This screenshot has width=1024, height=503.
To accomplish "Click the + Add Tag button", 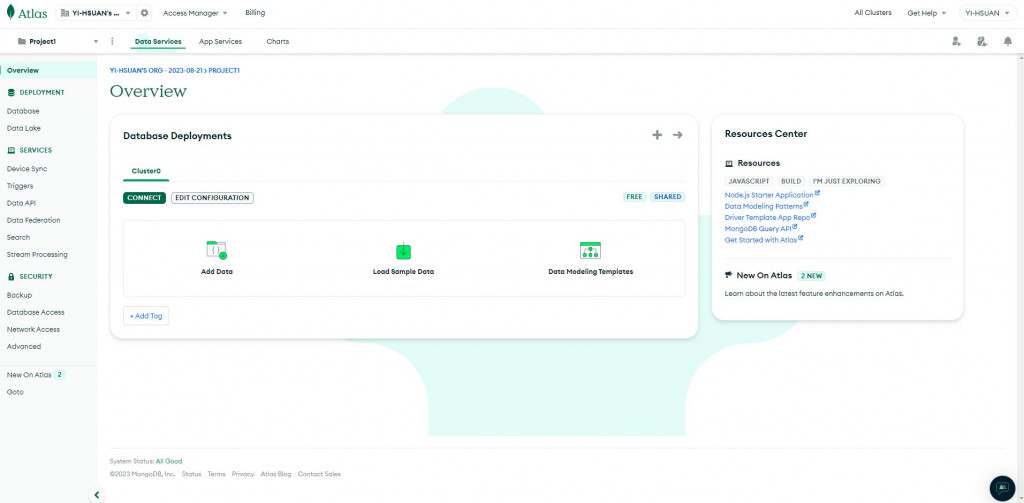I will pyautogui.click(x=146, y=316).
